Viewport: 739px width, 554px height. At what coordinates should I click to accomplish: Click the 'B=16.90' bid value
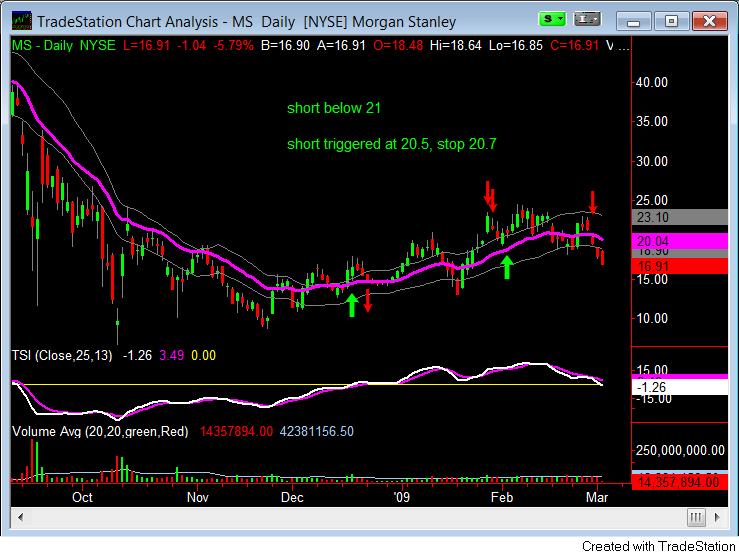tap(285, 46)
